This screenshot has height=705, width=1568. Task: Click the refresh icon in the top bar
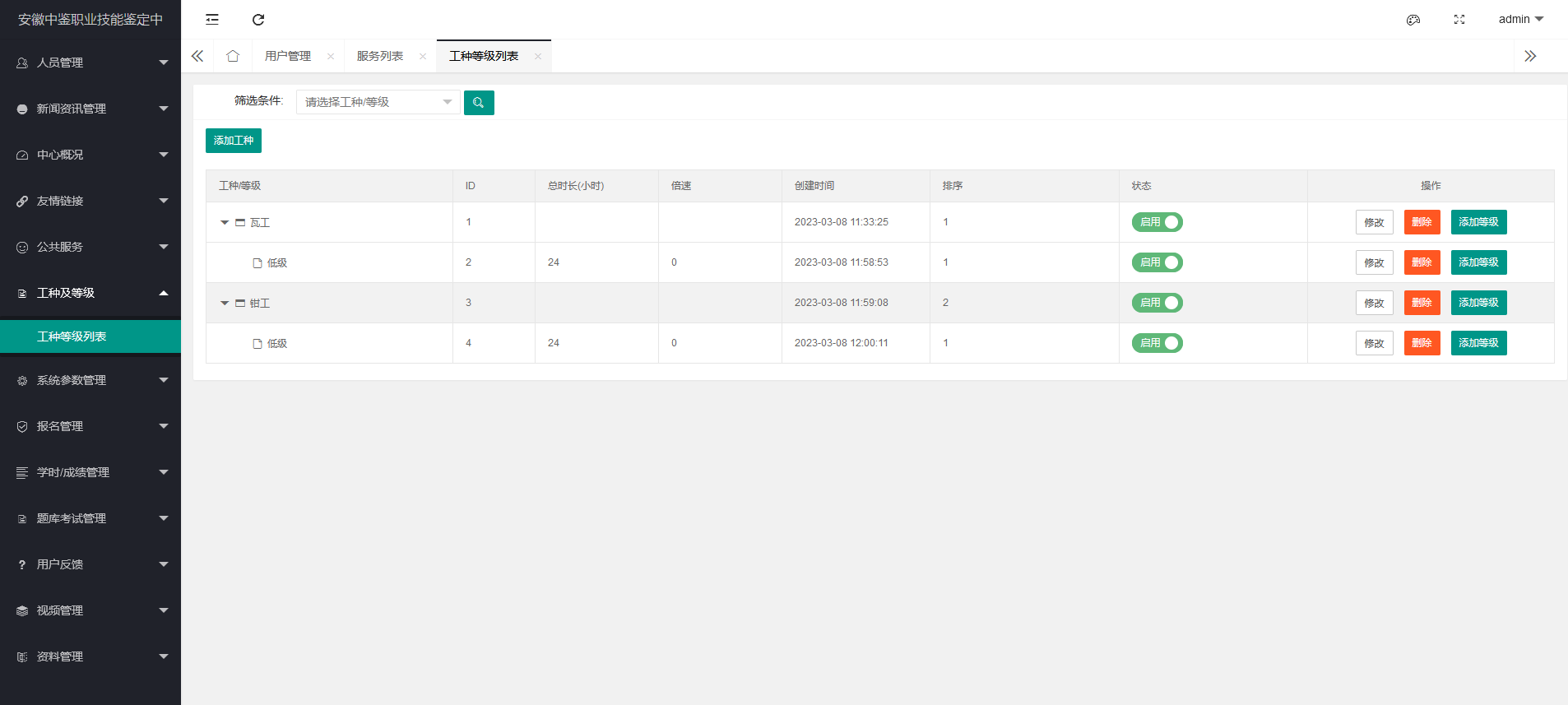258,20
